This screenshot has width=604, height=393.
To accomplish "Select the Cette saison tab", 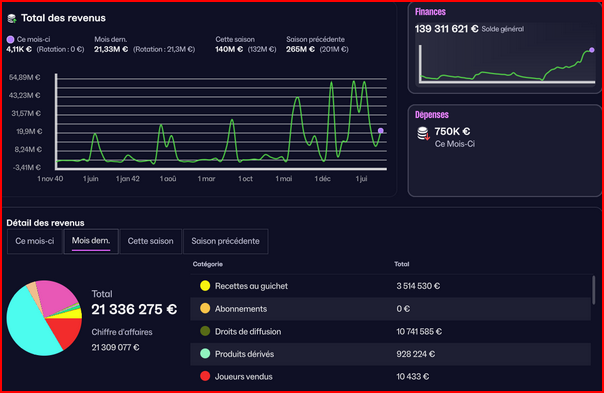I will coord(151,241).
